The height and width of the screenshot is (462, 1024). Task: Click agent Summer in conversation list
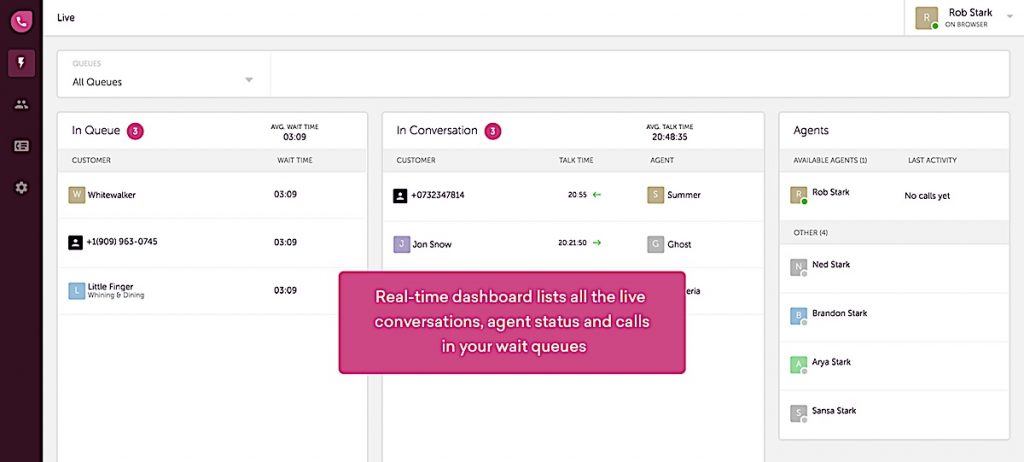pyautogui.click(x=683, y=195)
